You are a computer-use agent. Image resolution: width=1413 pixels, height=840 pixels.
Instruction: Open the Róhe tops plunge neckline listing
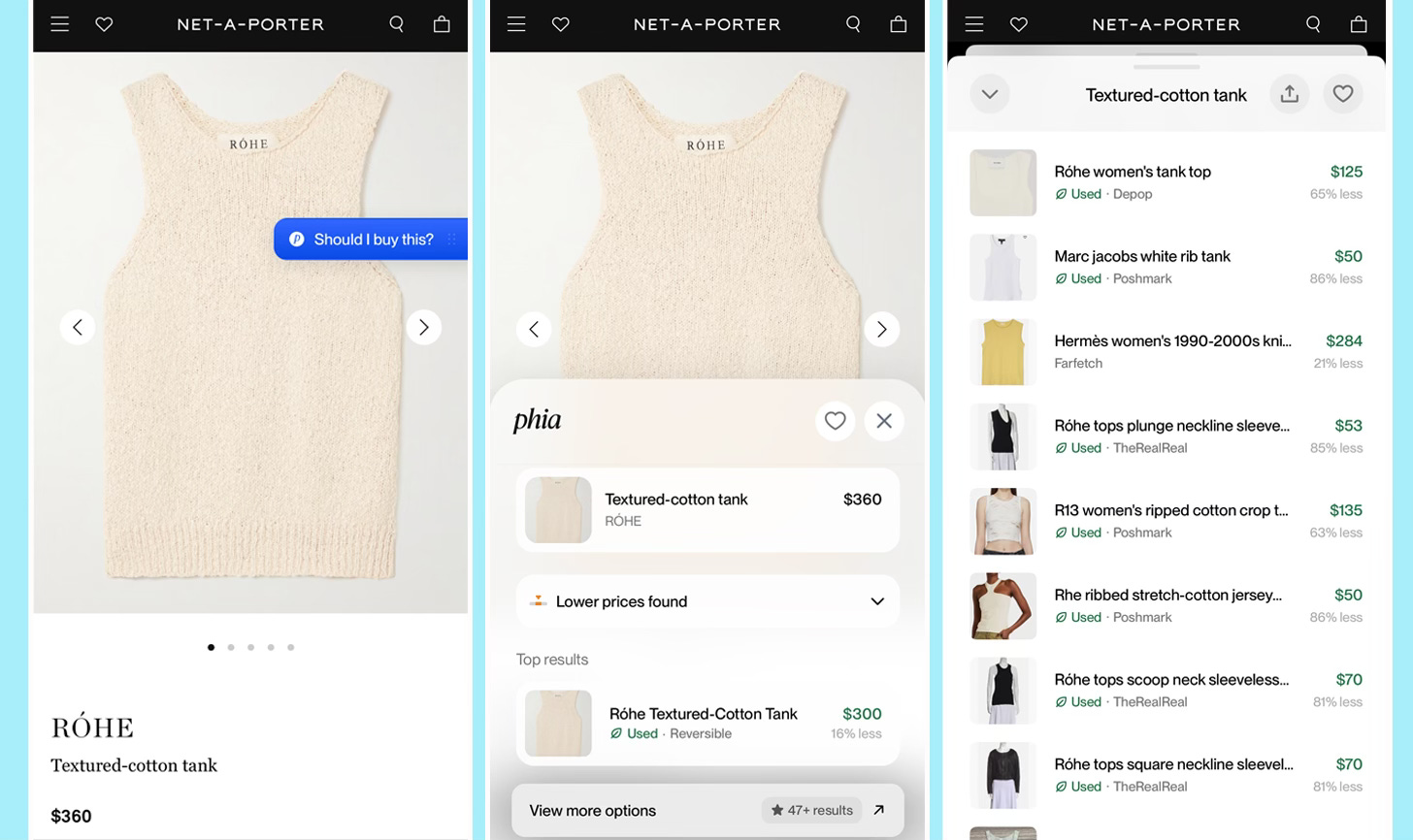point(1167,436)
